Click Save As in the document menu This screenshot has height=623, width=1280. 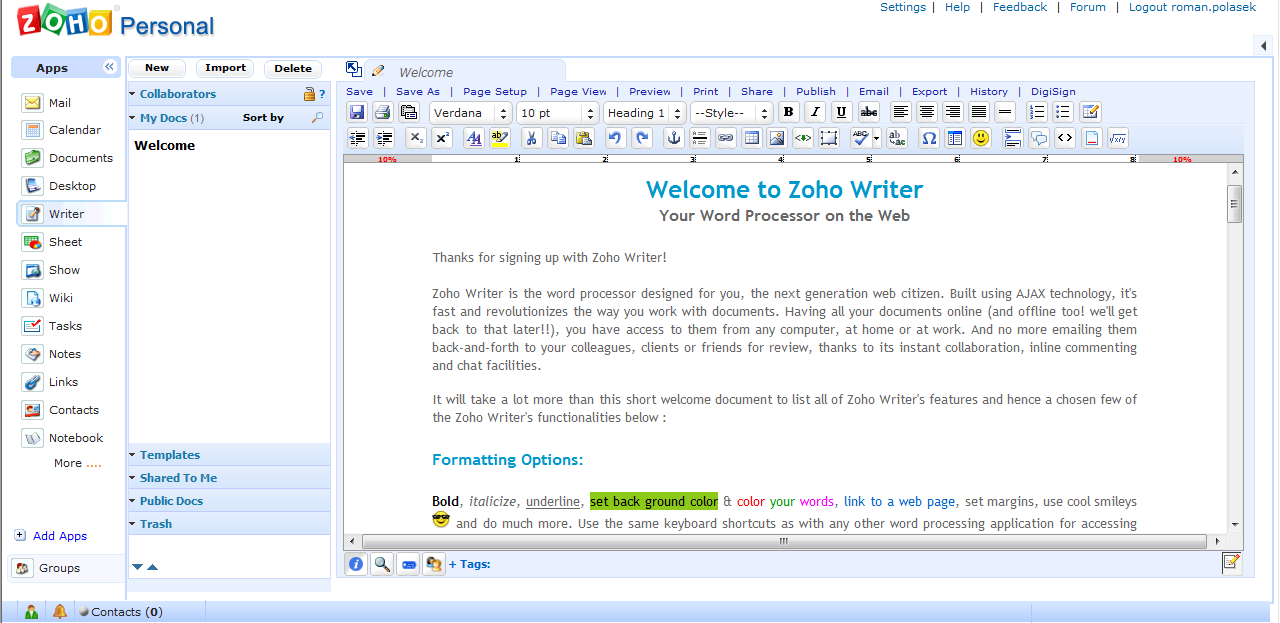(x=418, y=91)
